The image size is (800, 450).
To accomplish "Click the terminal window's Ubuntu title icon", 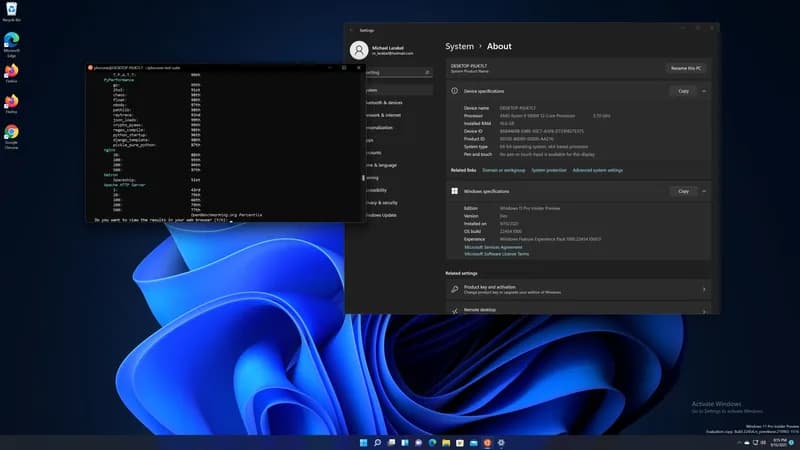I will point(90,67).
